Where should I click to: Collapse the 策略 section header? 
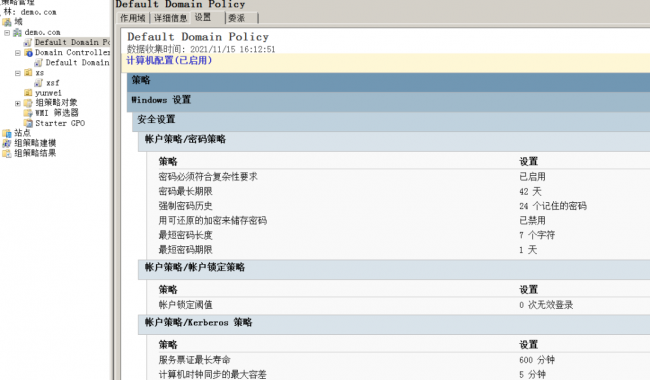(x=388, y=81)
